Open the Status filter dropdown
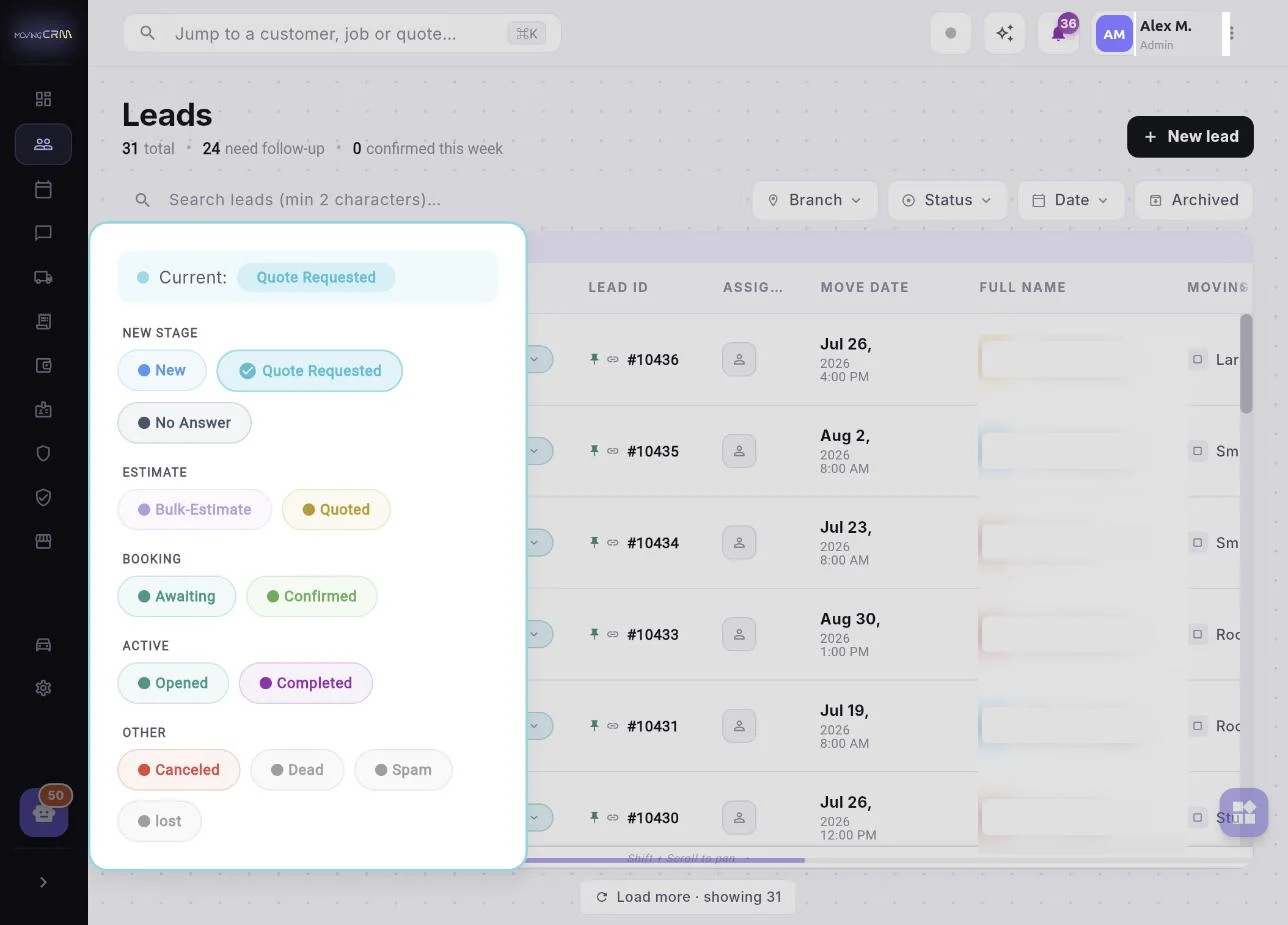This screenshot has height=925, width=1288. [948, 200]
